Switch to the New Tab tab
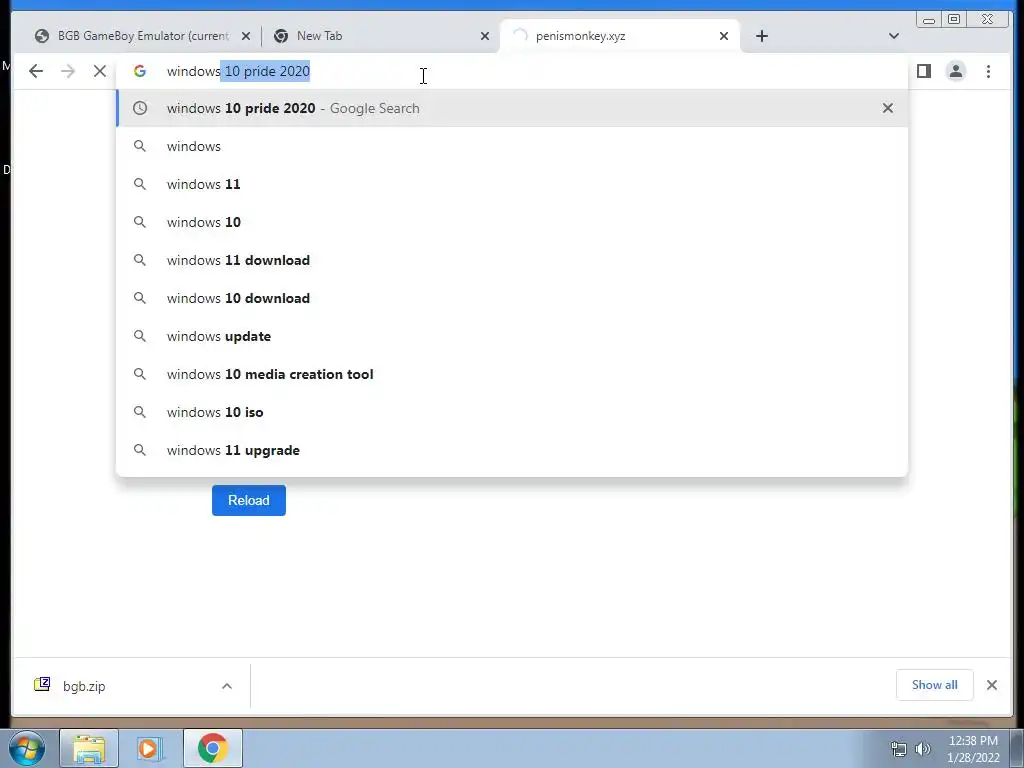This screenshot has height=768, width=1024. click(x=381, y=36)
